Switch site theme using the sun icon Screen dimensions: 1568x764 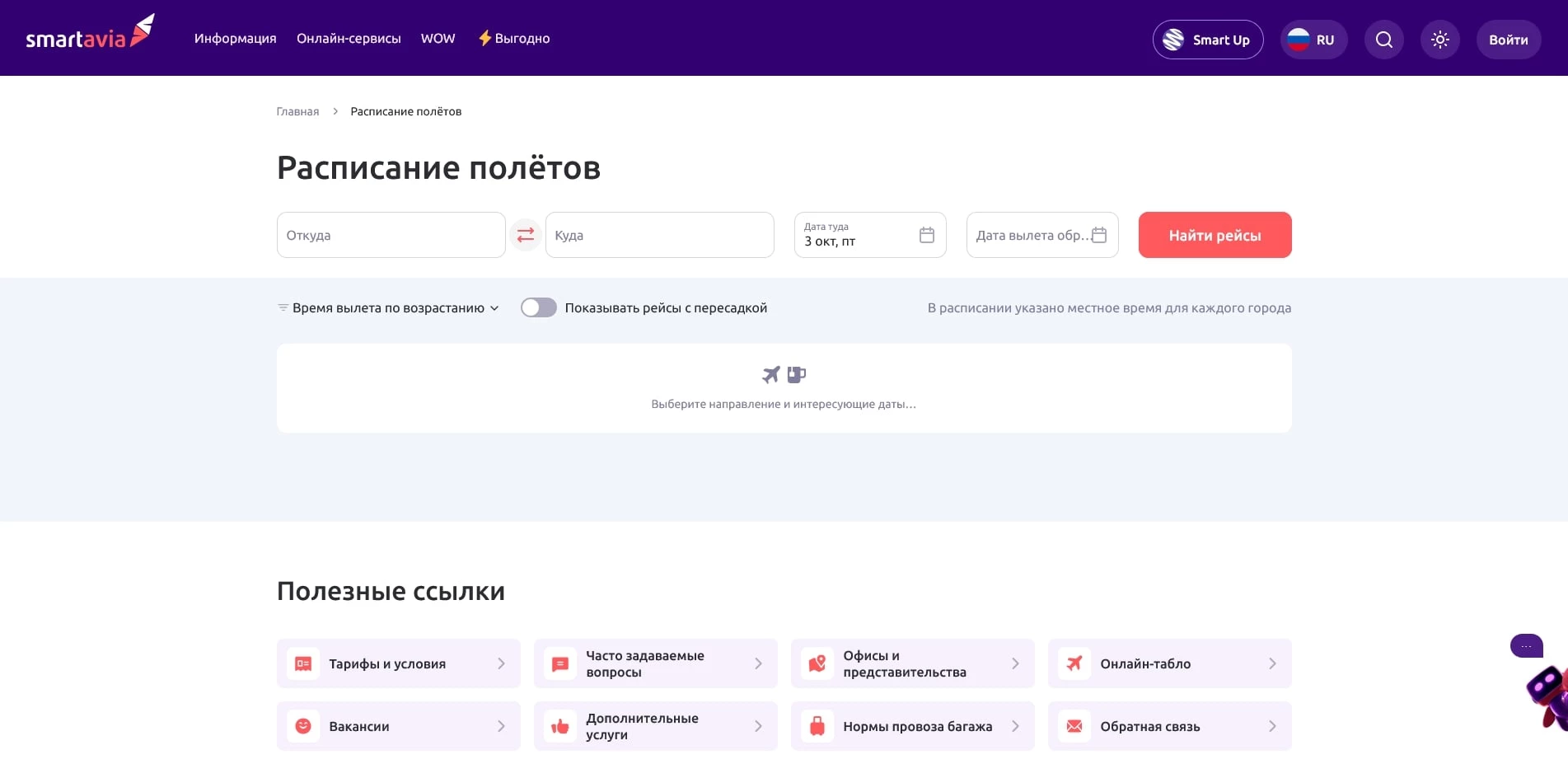pyautogui.click(x=1439, y=39)
